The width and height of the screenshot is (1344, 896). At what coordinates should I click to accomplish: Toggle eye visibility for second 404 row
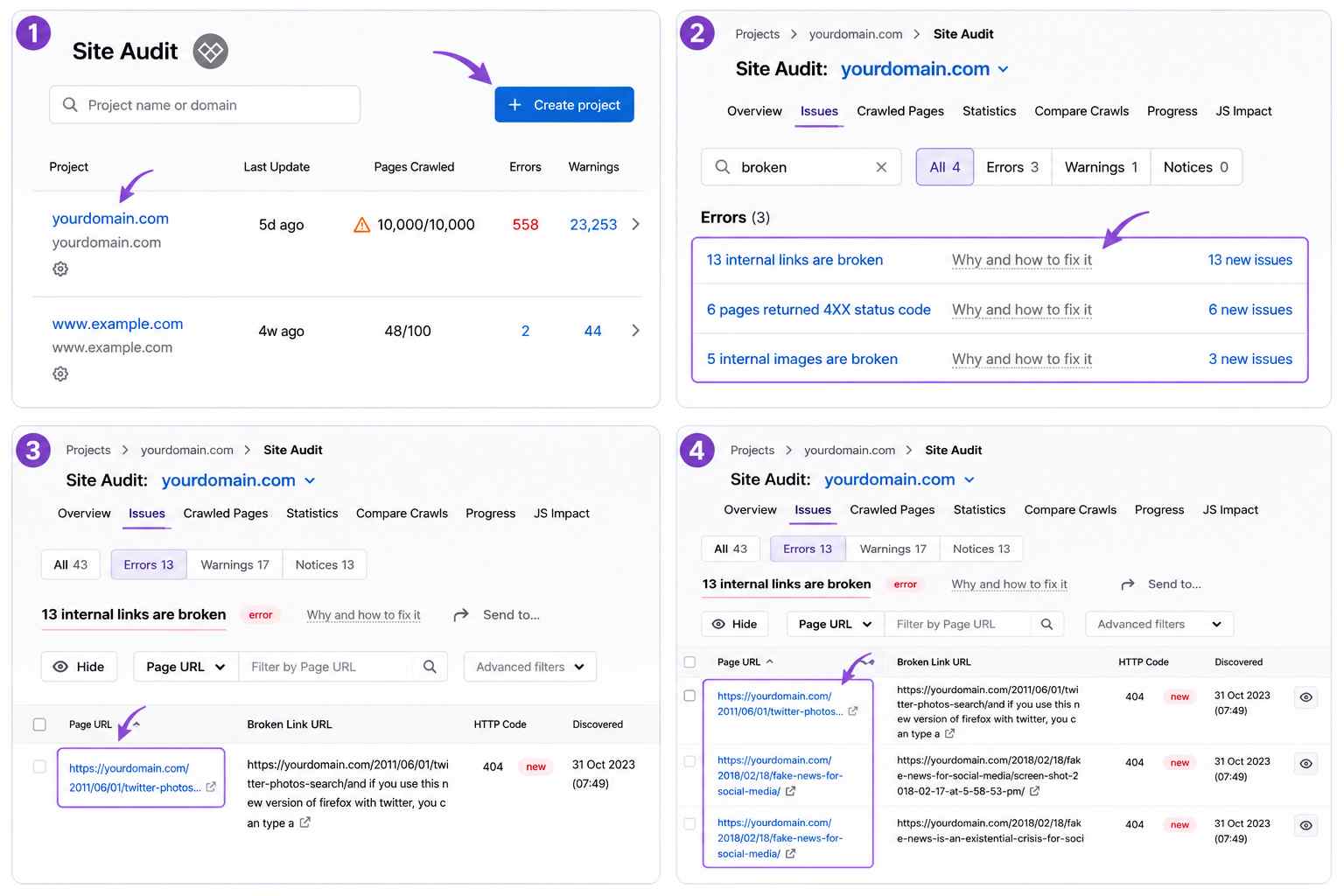tap(1305, 764)
